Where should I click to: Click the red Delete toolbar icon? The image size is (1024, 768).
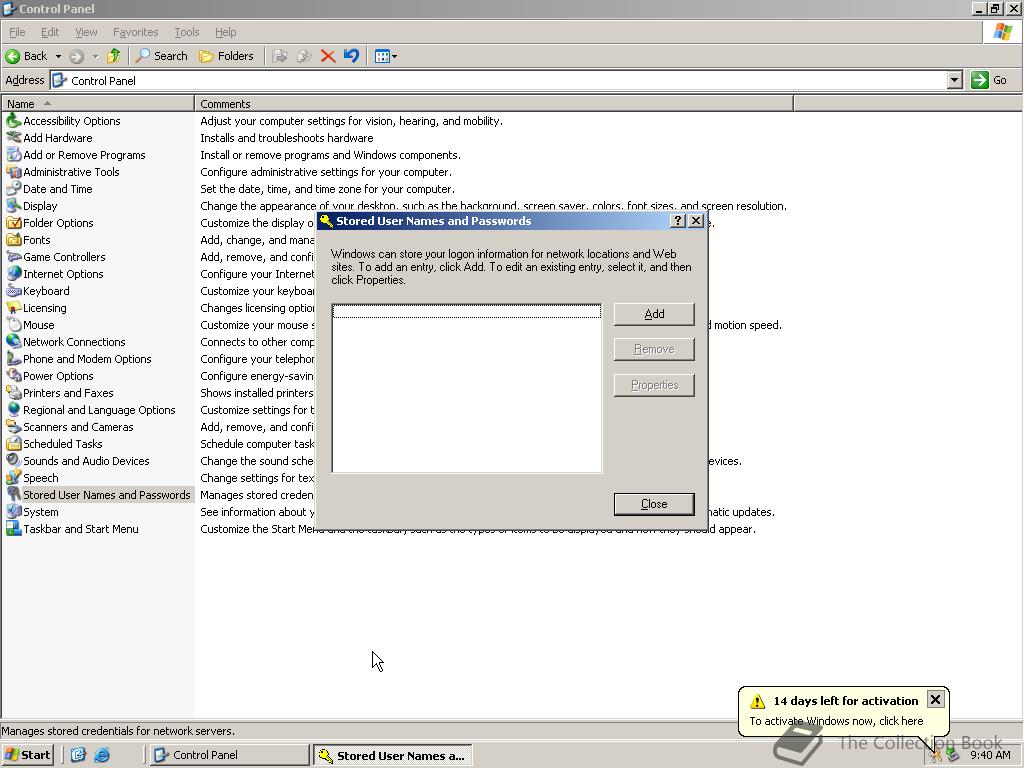tap(328, 56)
